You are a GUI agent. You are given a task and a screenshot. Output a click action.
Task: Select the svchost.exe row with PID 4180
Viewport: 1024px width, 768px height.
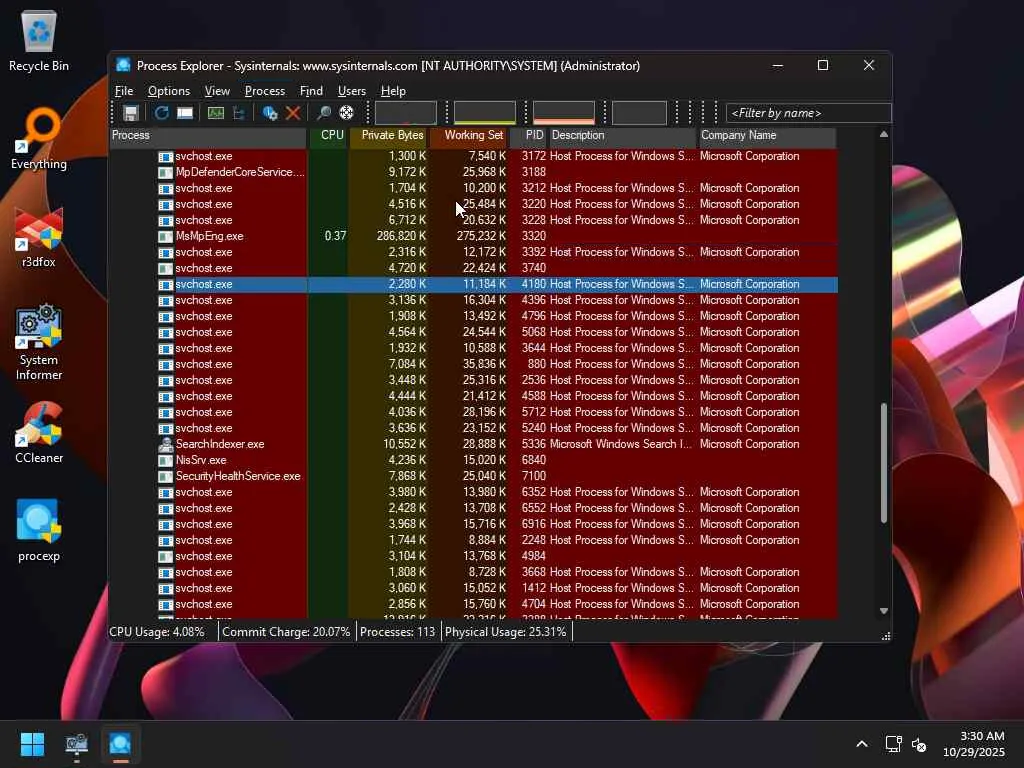473,285
